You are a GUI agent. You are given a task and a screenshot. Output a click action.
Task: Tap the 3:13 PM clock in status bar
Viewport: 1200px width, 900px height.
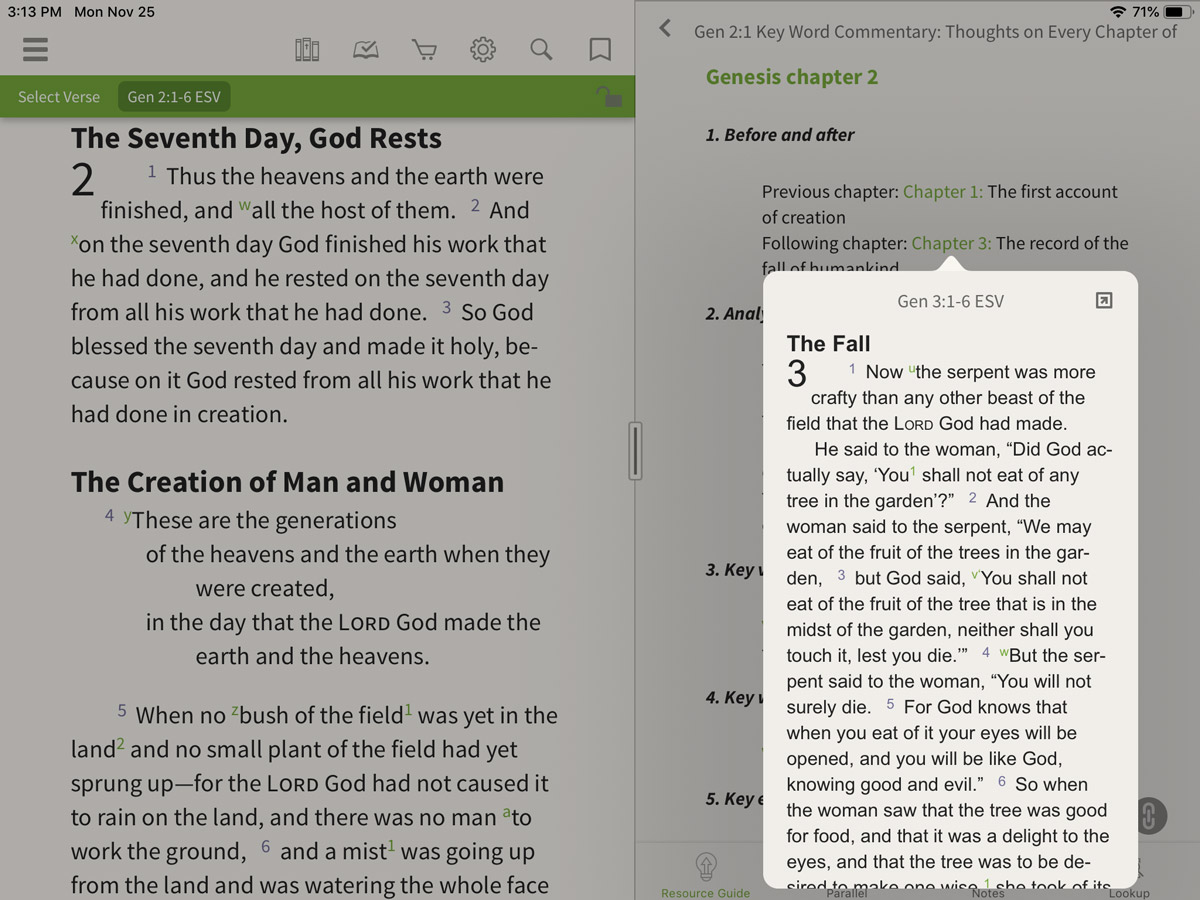pos(35,12)
